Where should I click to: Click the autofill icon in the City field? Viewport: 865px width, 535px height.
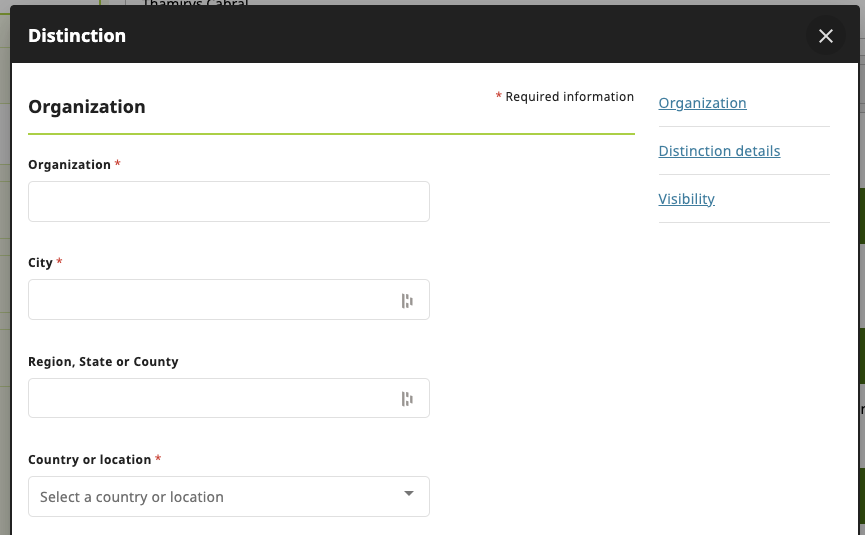(x=407, y=301)
